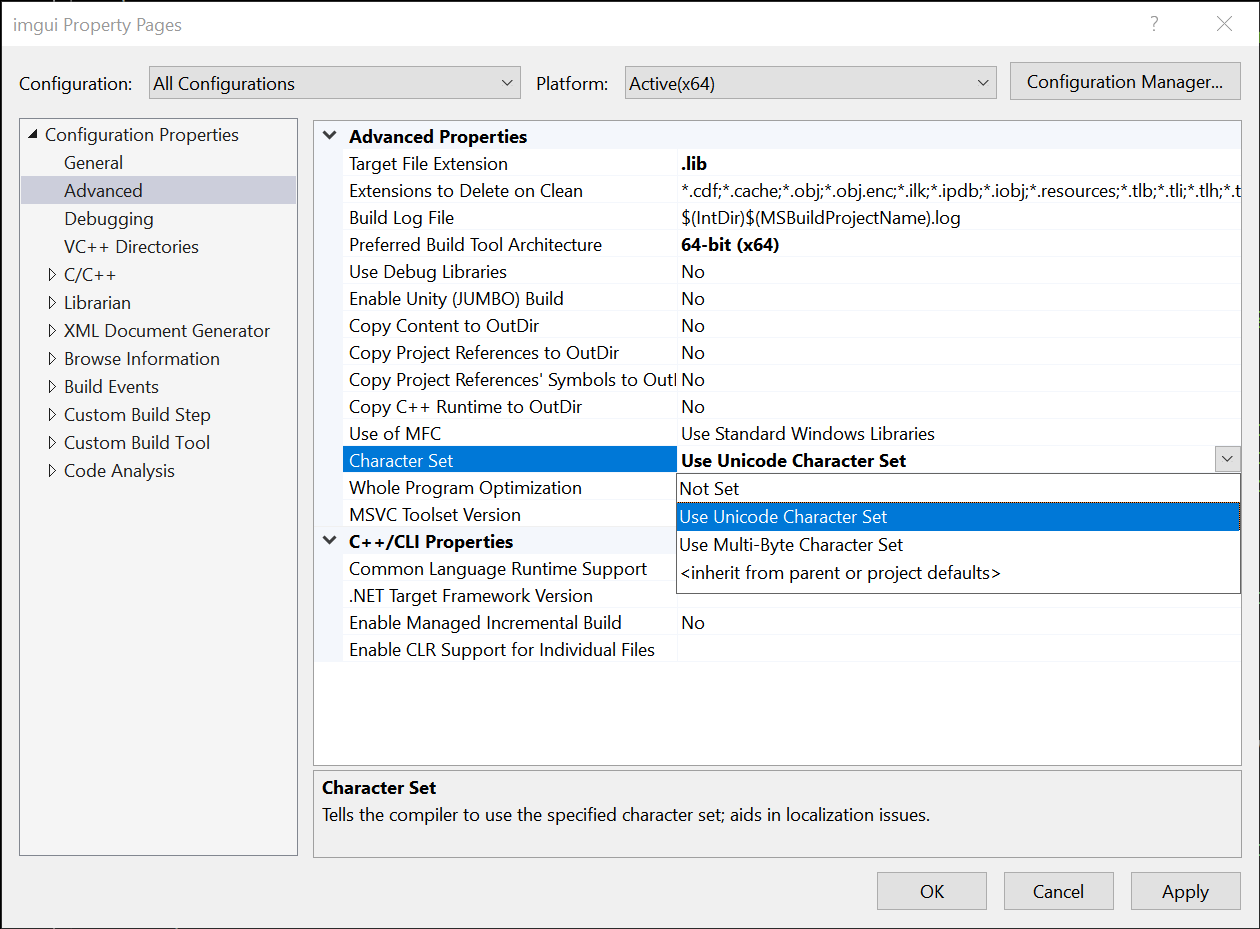Viewport: 1260px width, 929px height.
Task: Click the Platform combo box arrow
Action: click(983, 83)
